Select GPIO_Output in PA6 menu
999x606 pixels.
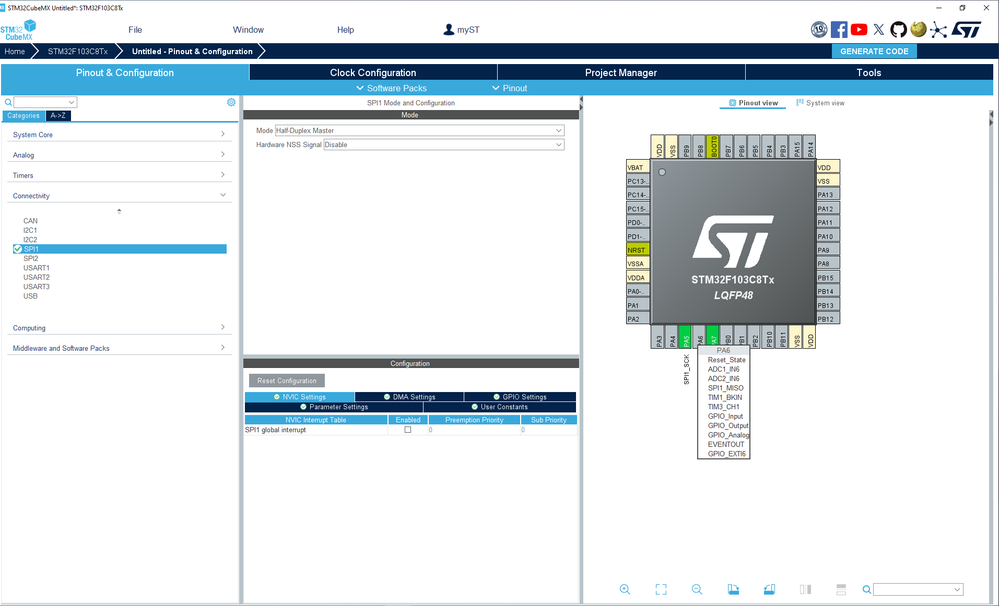(x=728, y=425)
